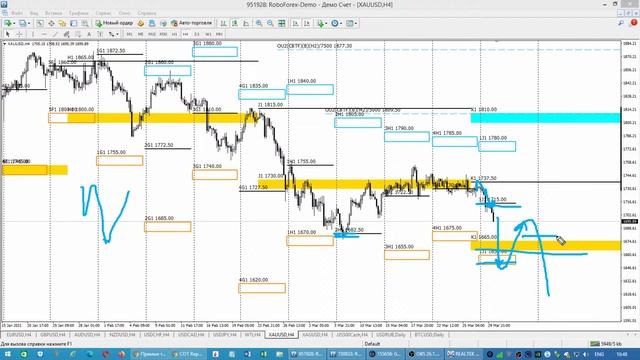Viewport: 640px width, 360px height.
Task: Open the Вставка menu
Action: click(x=53, y=13)
